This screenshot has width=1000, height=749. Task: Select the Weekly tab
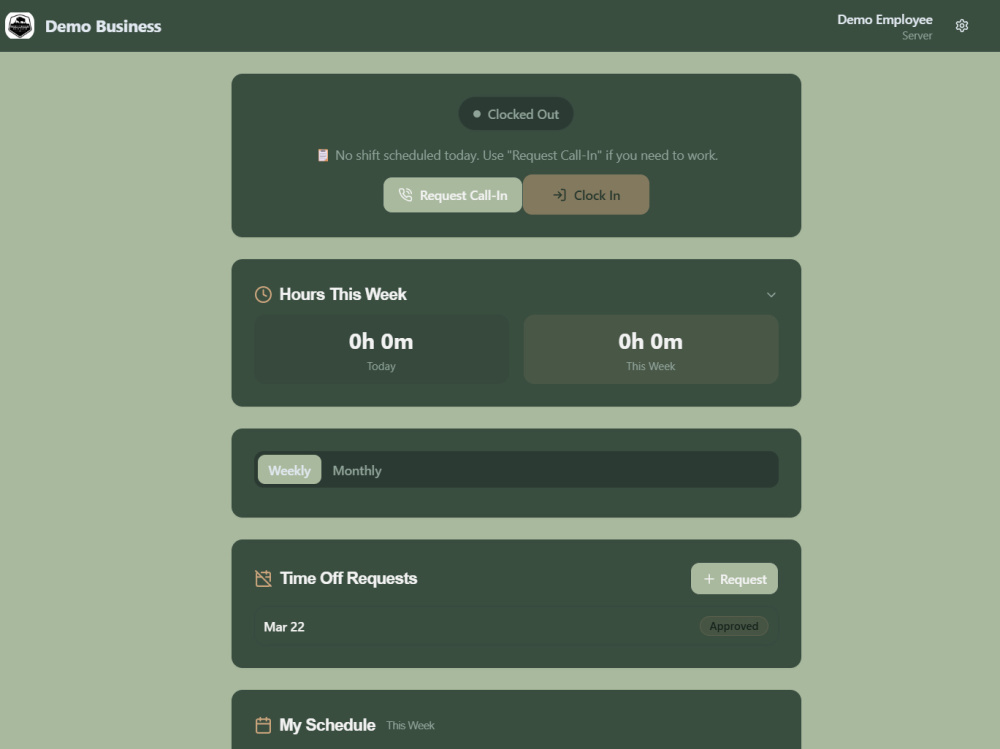coord(290,470)
